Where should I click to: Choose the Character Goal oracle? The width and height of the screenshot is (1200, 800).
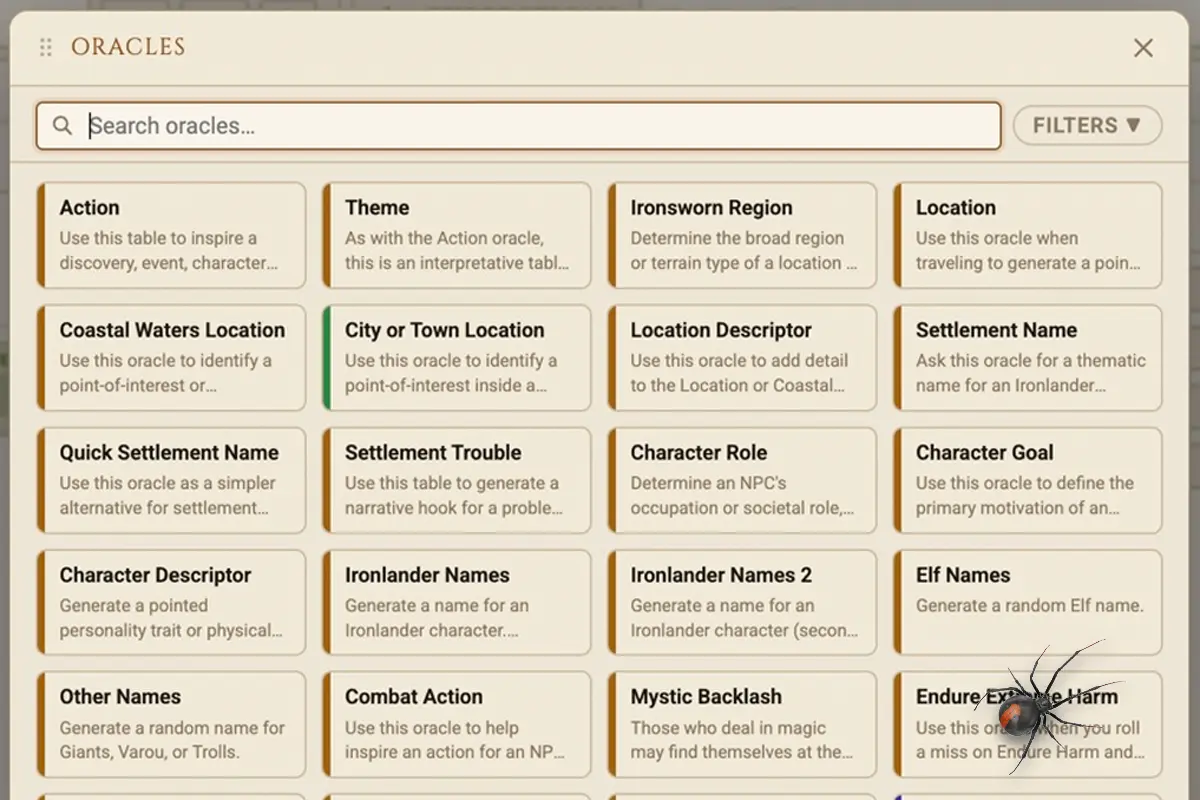1028,480
